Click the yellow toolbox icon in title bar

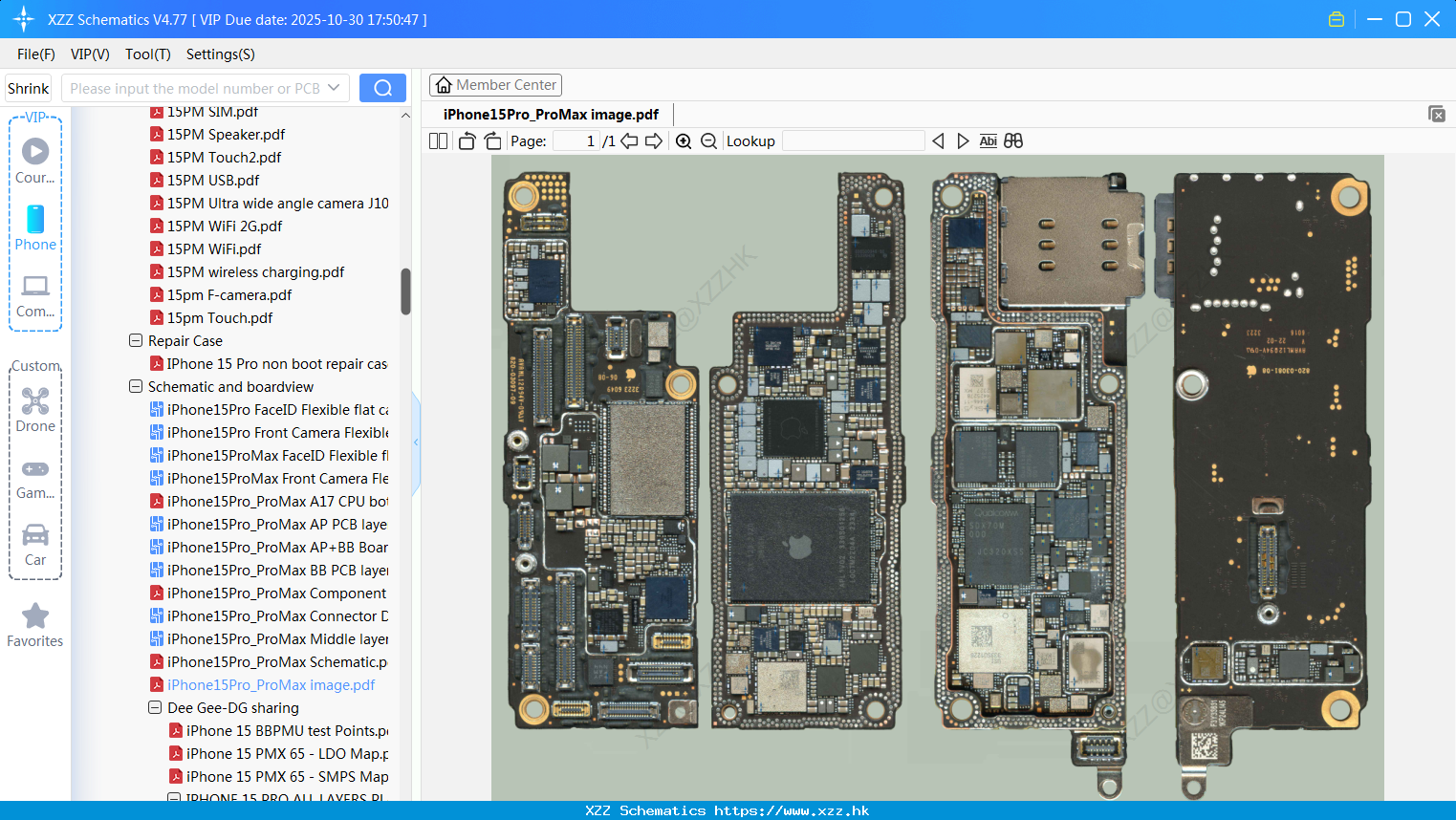(1336, 19)
